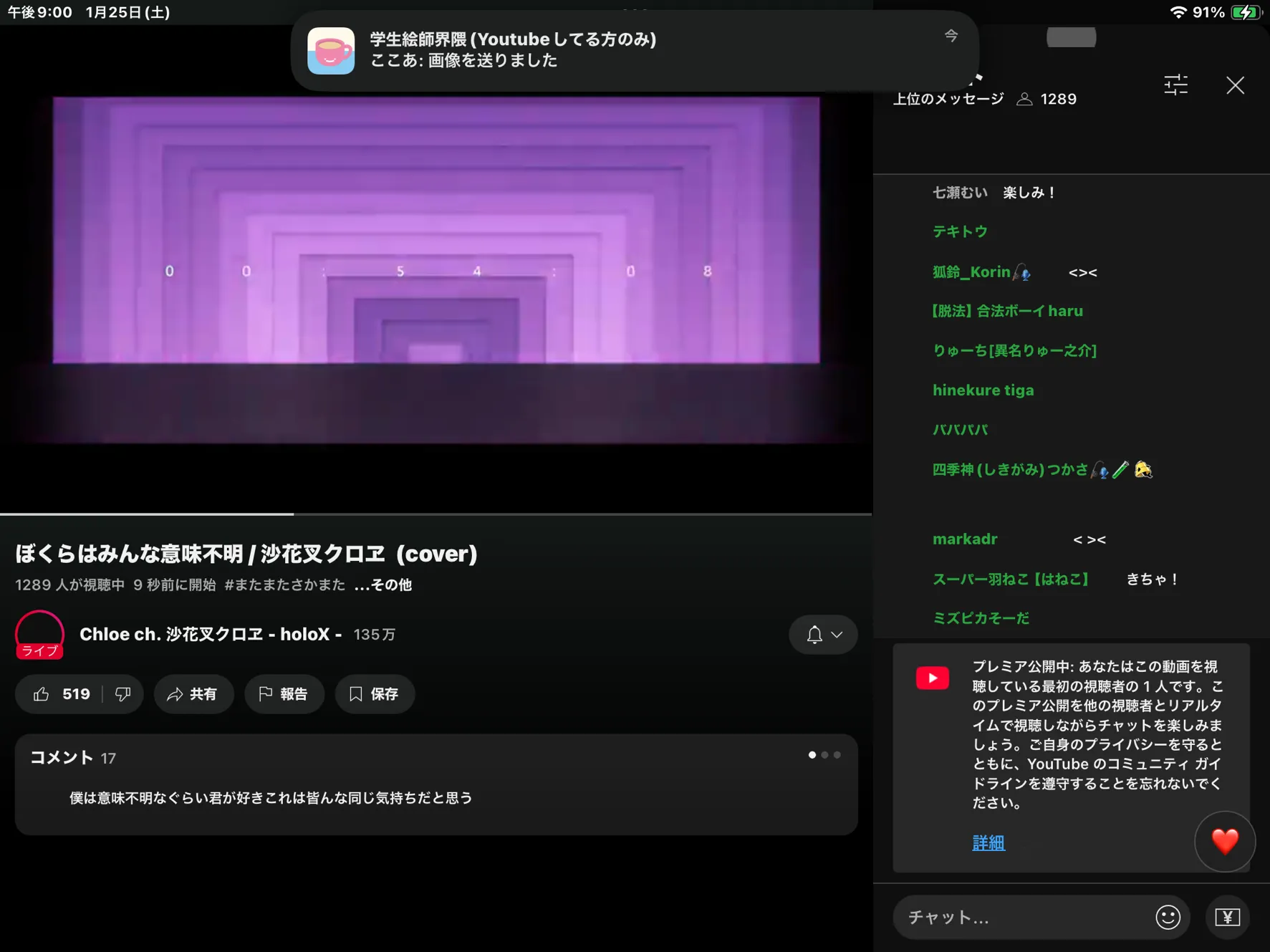The image size is (1270, 952).
Task: Select chat user パパパパ
Action: pos(960,429)
